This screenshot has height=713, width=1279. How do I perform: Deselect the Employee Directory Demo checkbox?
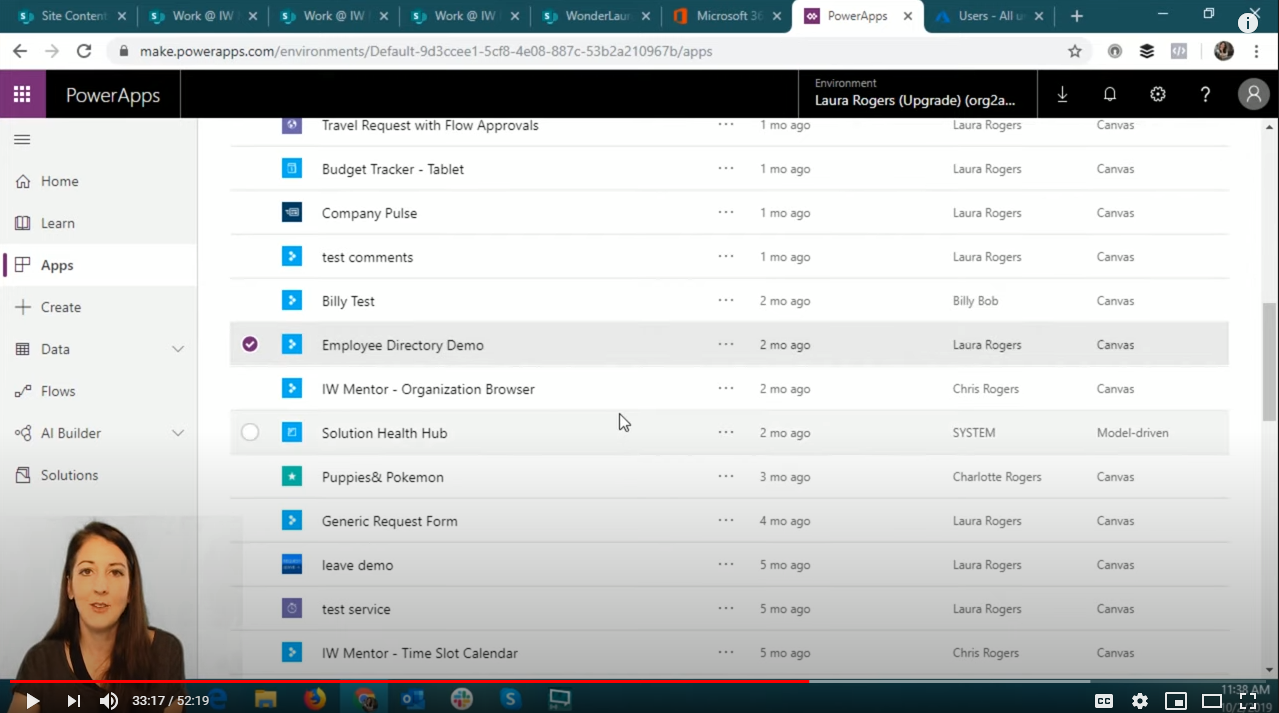(x=249, y=344)
